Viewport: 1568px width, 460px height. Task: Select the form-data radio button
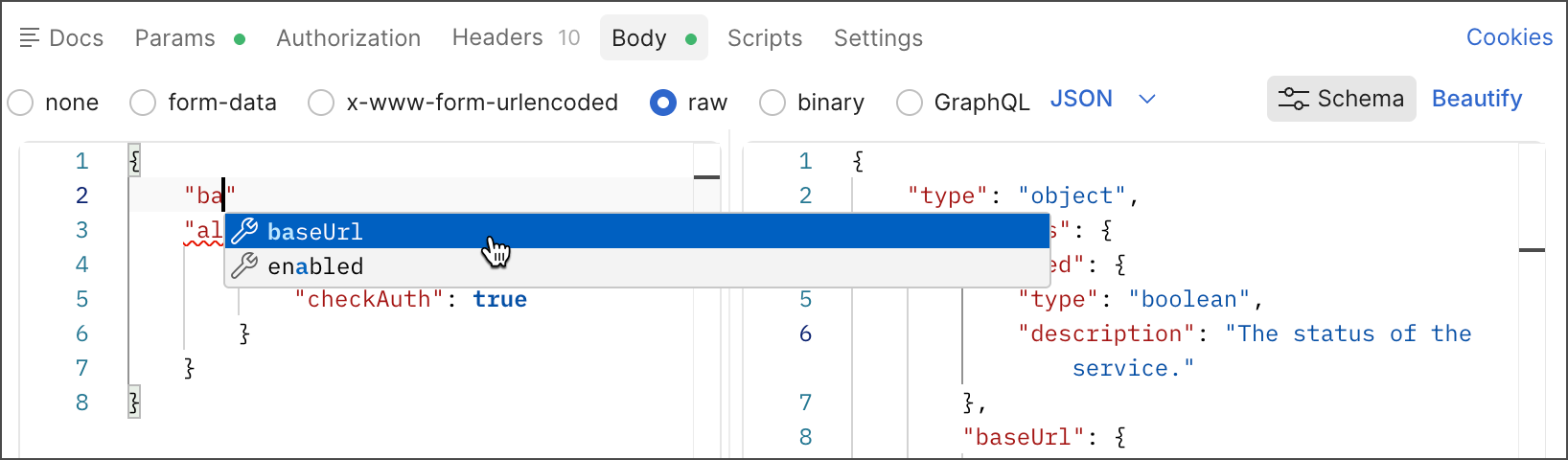tap(143, 103)
